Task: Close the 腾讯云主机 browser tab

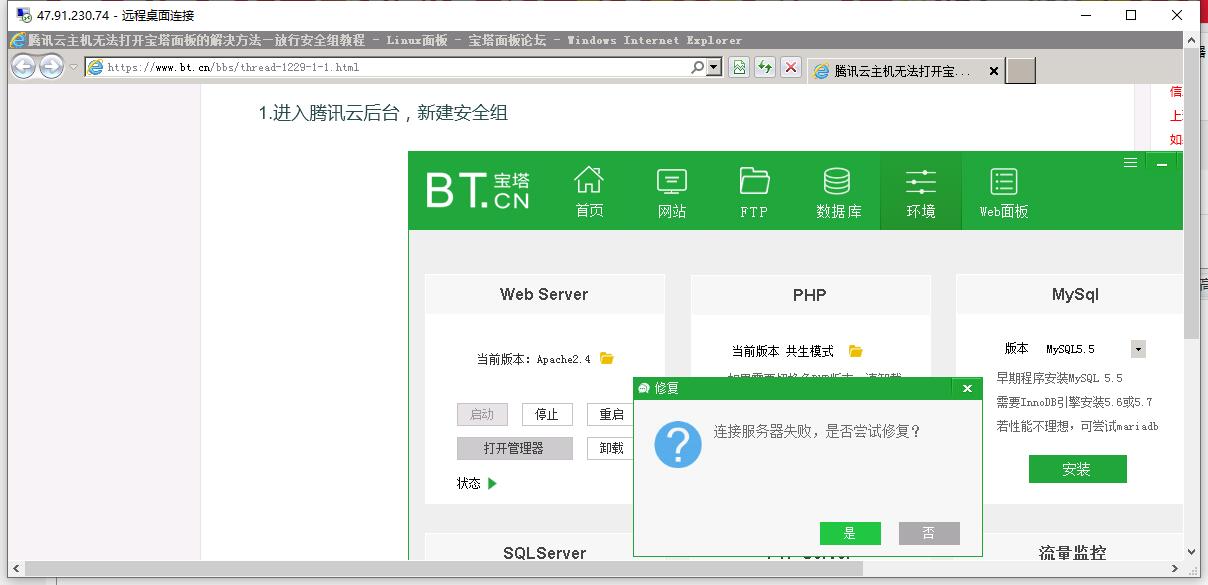Action: (993, 71)
